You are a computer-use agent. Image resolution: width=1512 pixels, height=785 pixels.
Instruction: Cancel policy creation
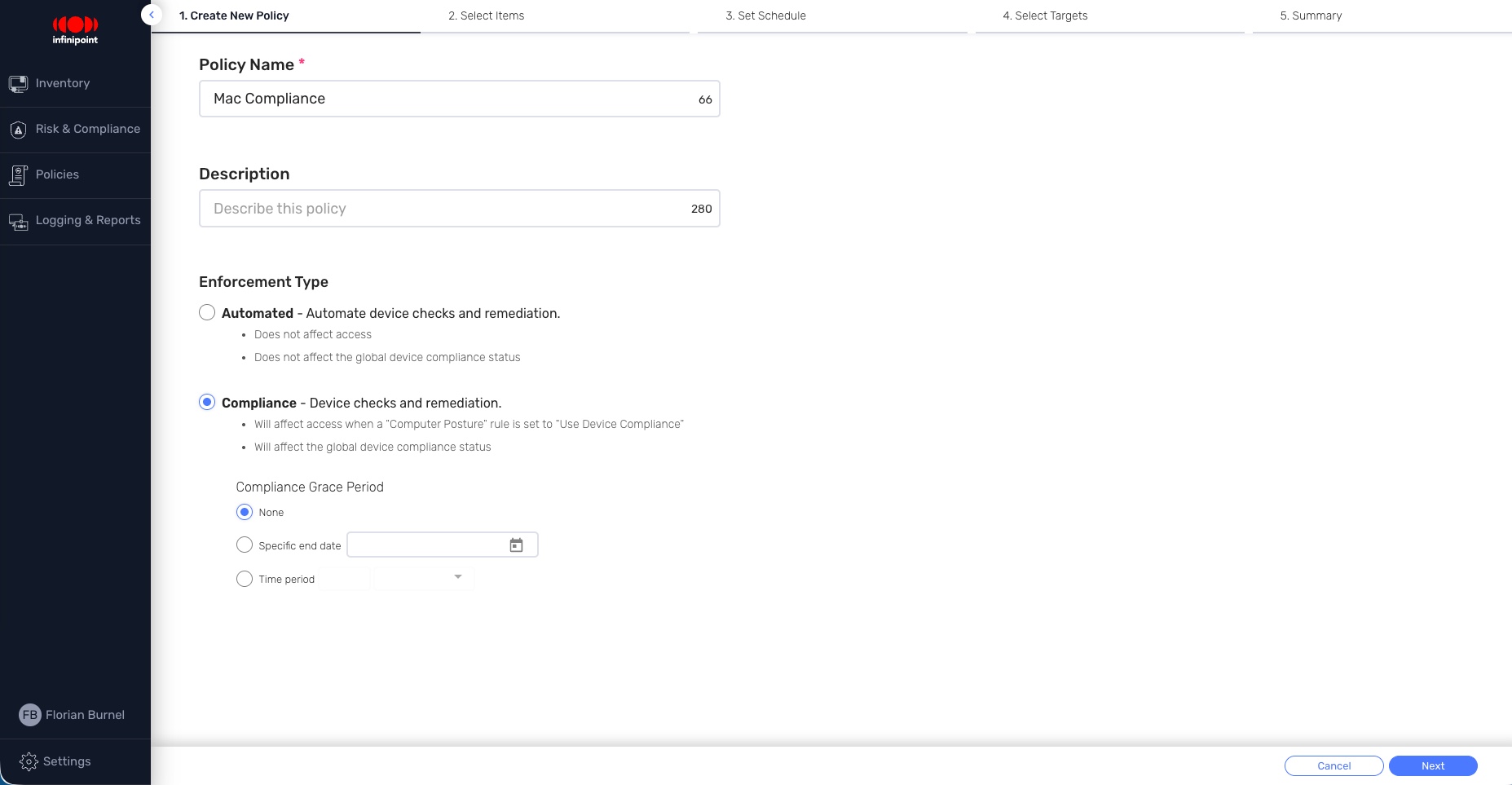tap(1333, 765)
